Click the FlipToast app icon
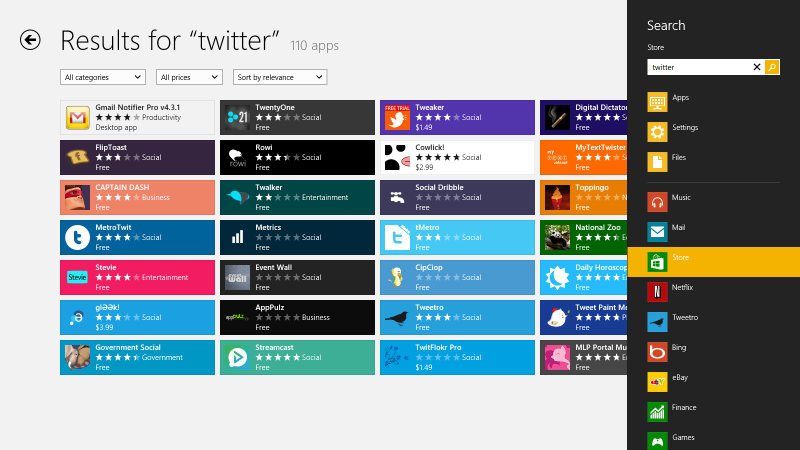This screenshot has width=800, height=450. 78,158
